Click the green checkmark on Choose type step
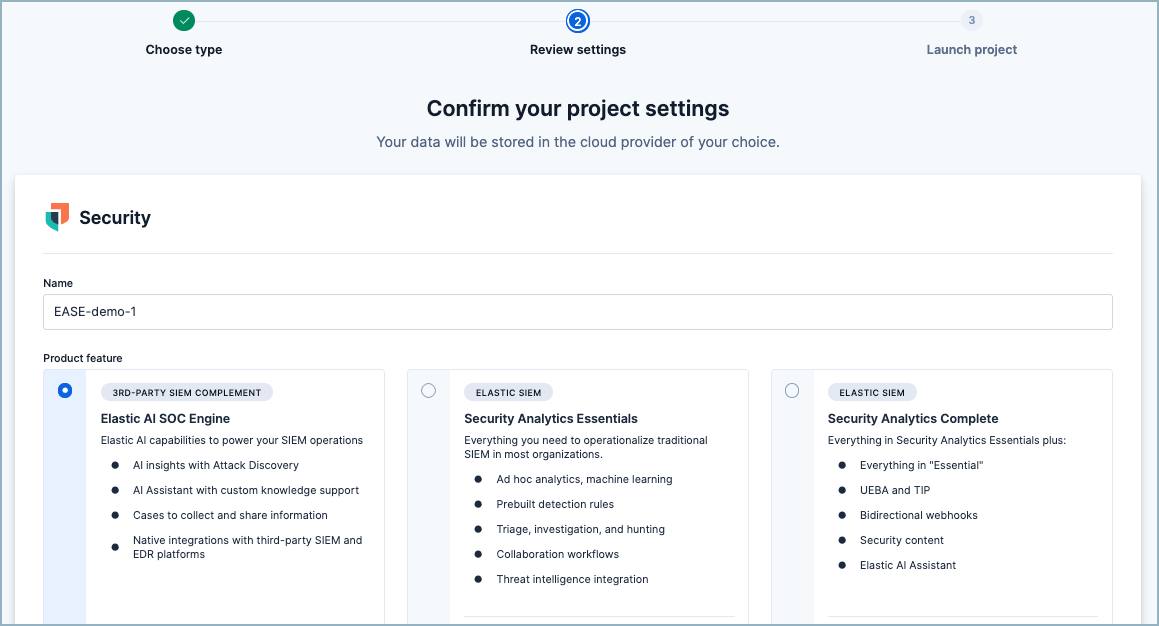 [183, 20]
